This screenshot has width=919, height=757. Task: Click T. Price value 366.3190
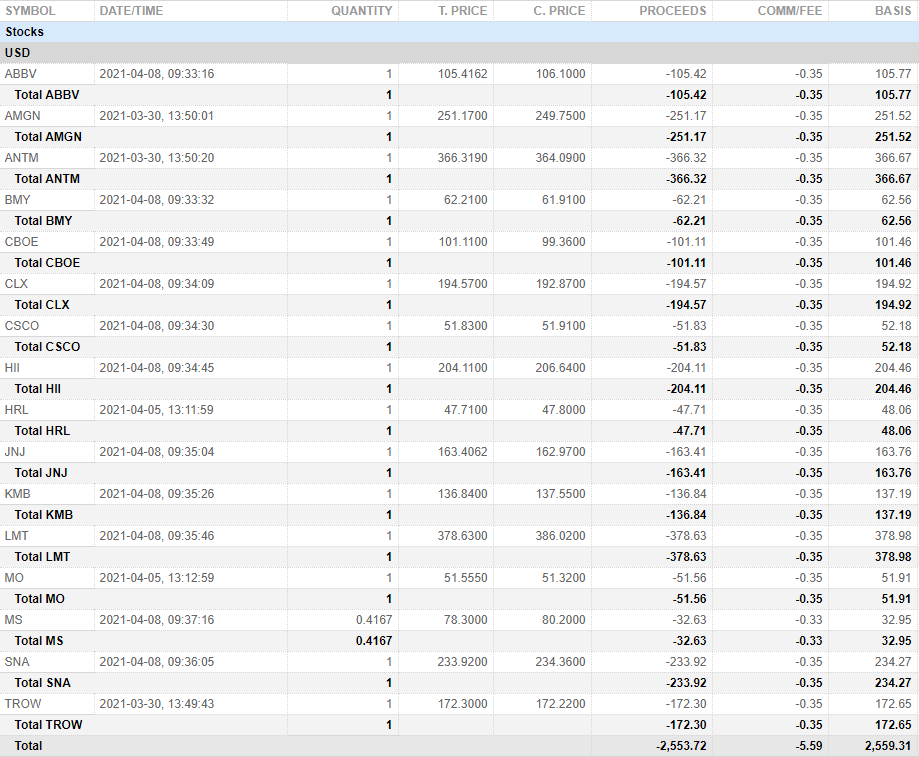coord(462,158)
